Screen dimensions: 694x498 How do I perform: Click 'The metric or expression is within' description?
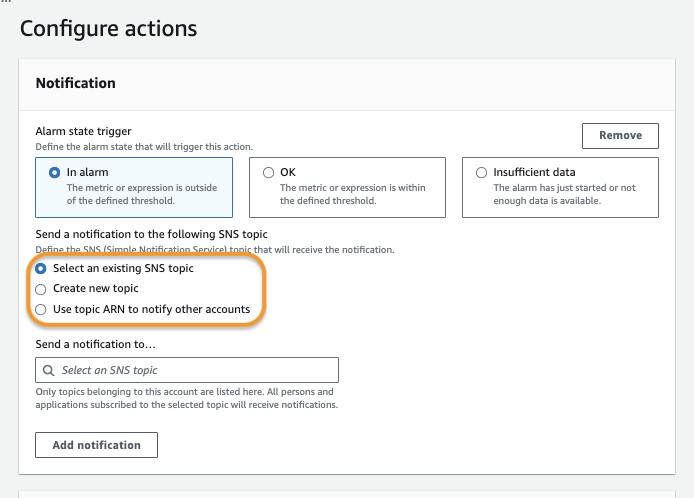point(352,194)
